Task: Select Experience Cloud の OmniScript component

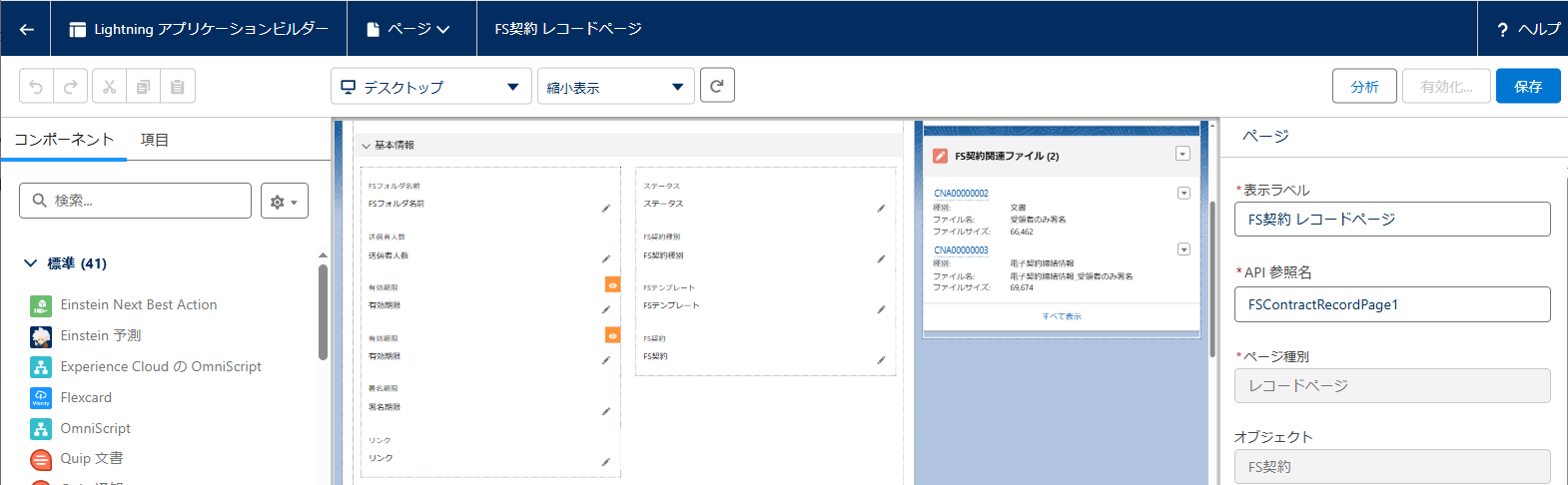Action: coord(160,367)
